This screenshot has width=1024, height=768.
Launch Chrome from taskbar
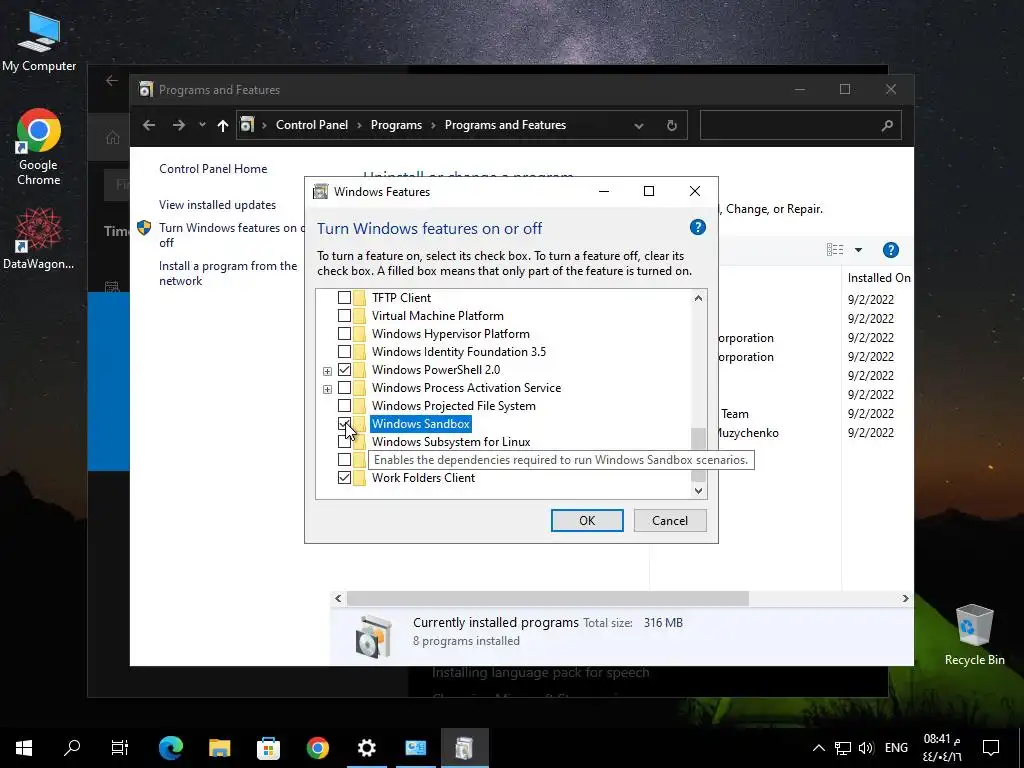point(317,748)
